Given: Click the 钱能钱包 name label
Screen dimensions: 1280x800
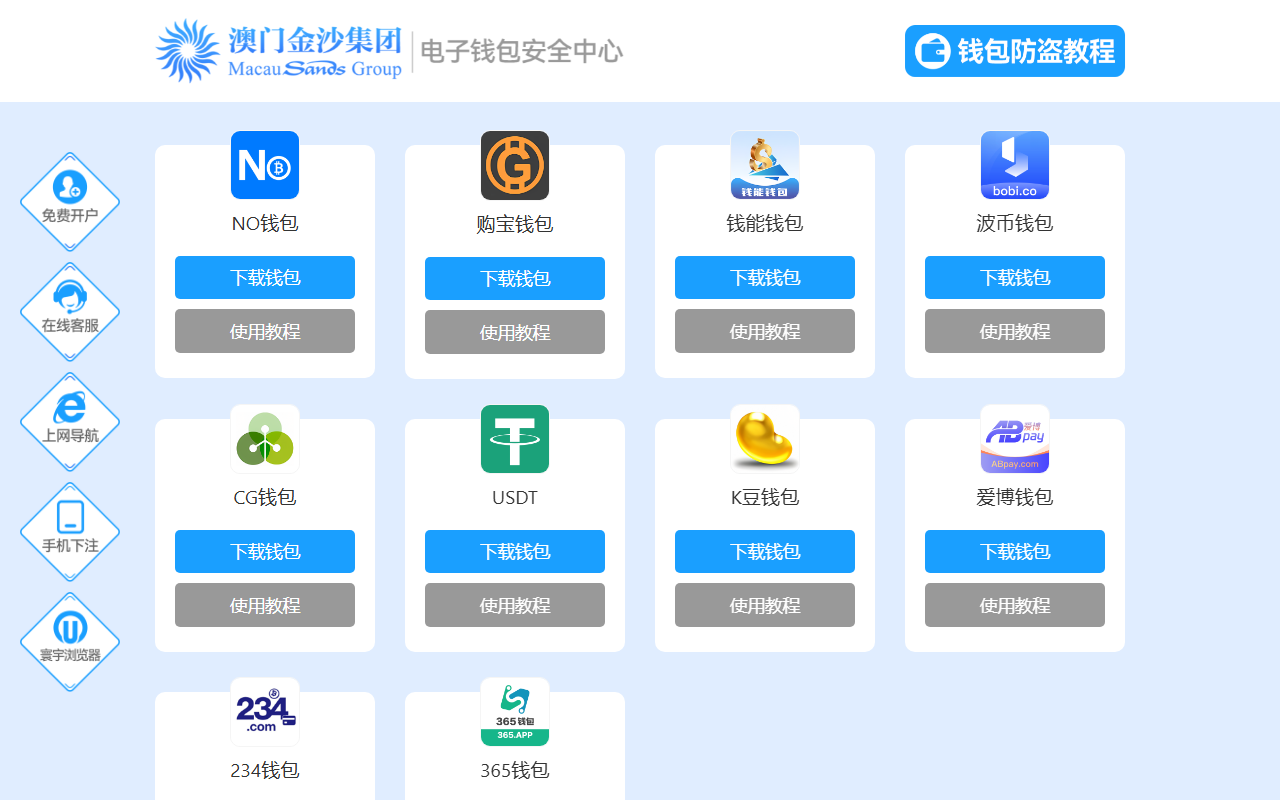Looking at the screenshot, I should point(765,223).
